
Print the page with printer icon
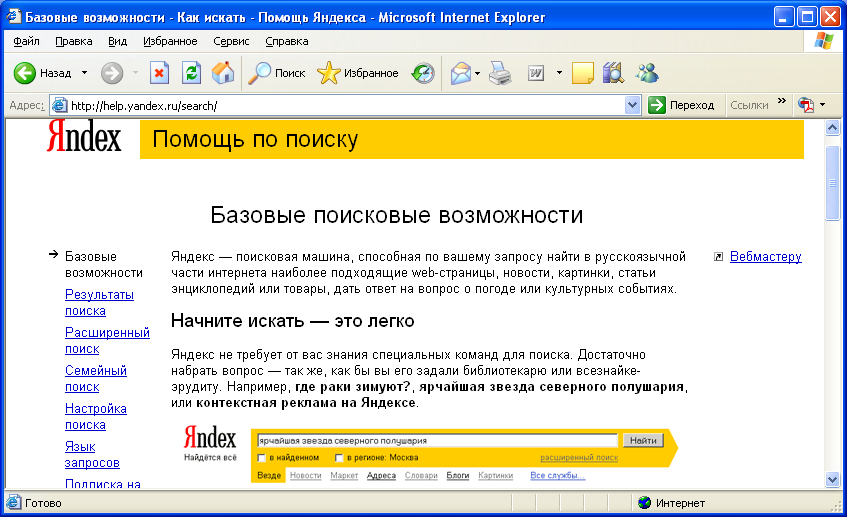point(500,73)
